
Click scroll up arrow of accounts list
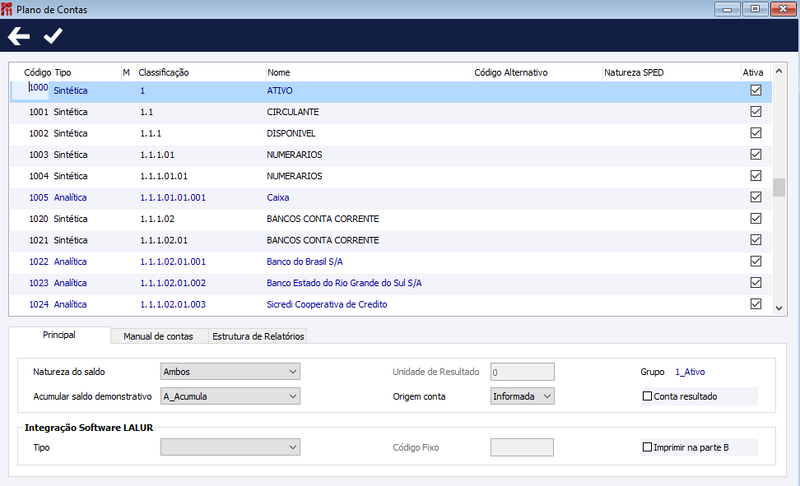point(779,71)
